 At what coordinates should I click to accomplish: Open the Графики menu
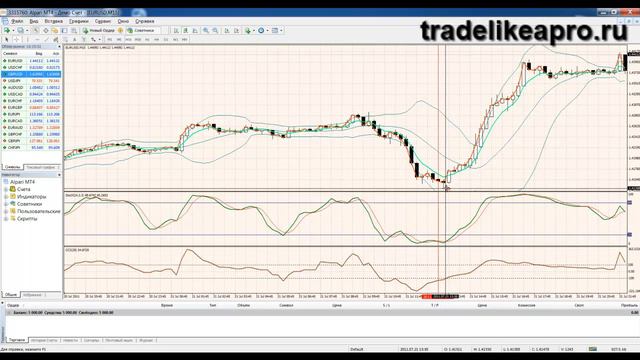[x=78, y=21]
